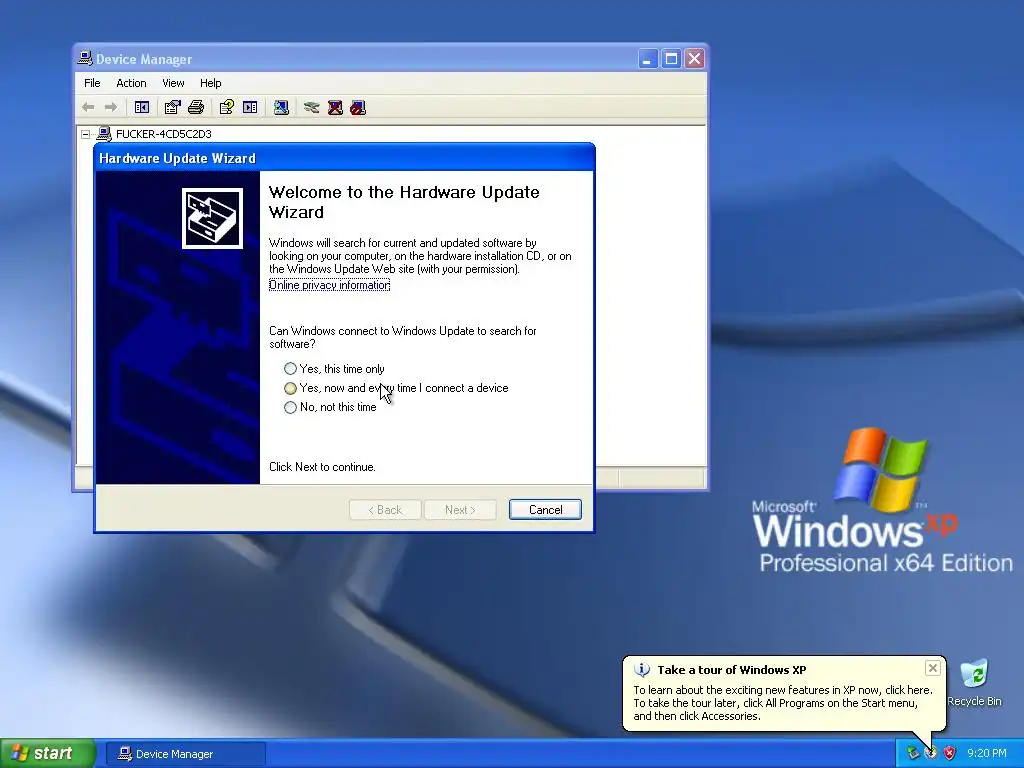Click the tour balloon text to learn XP features
This screenshot has height=768, width=1024.
coord(782,703)
